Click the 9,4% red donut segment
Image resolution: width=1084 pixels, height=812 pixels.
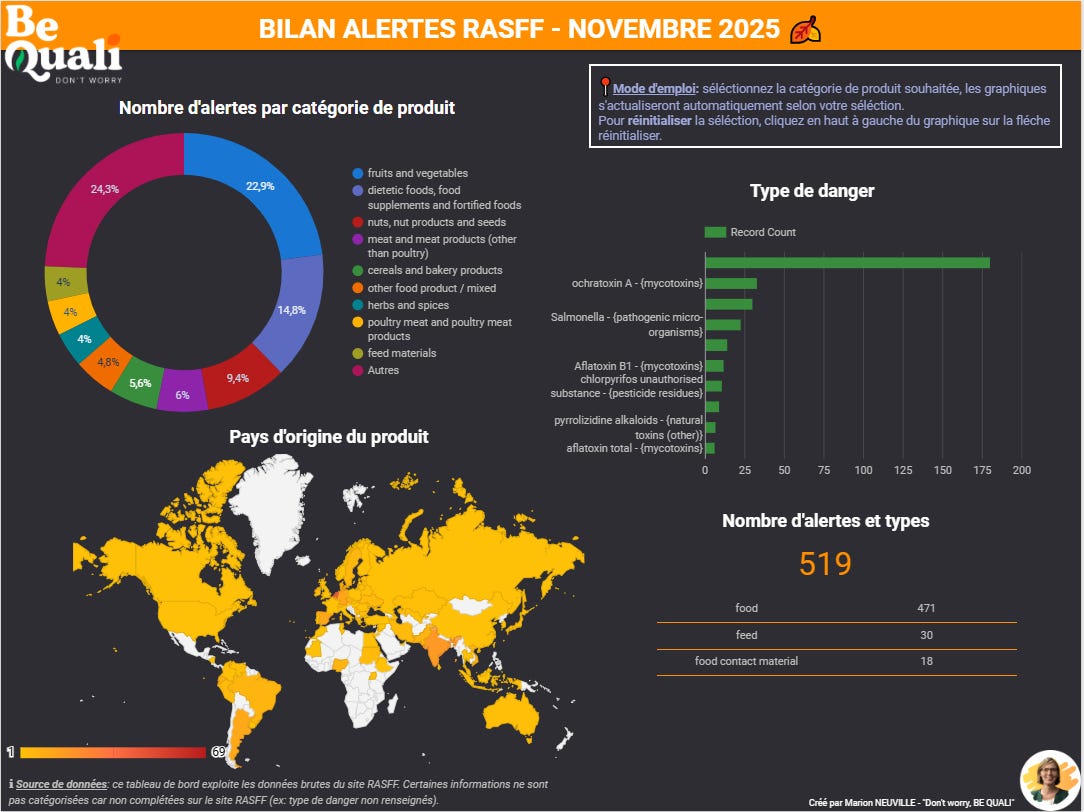point(237,378)
